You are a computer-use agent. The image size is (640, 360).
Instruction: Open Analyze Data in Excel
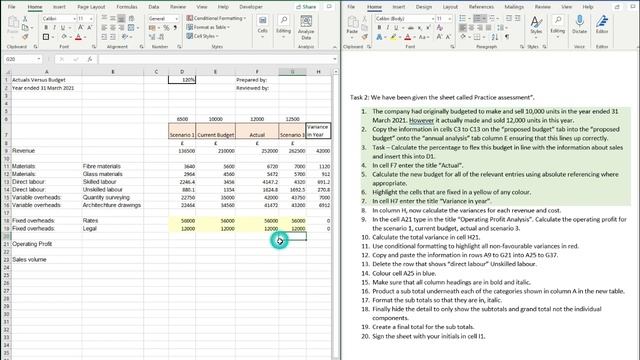(306, 27)
